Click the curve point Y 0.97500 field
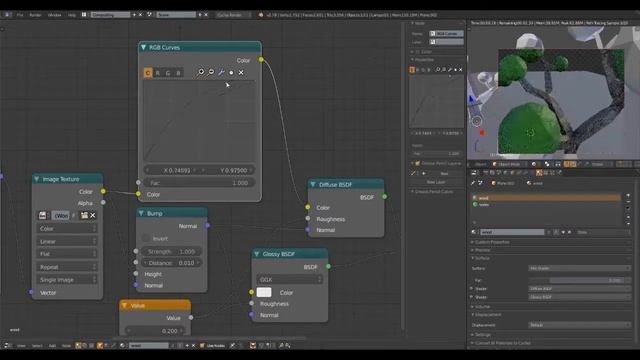This screenshot has width=640, height=360. (228, 170)
